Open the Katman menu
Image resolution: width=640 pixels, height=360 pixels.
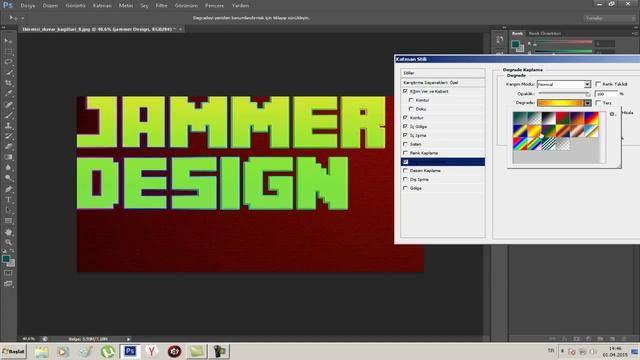point(102,6)
